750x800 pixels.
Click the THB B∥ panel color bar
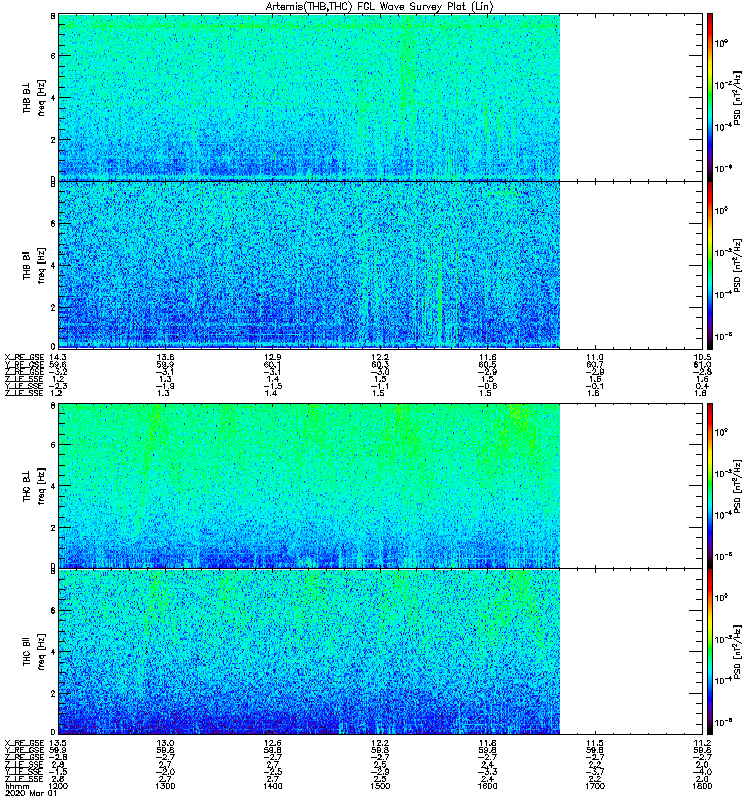tap(710, 265)
